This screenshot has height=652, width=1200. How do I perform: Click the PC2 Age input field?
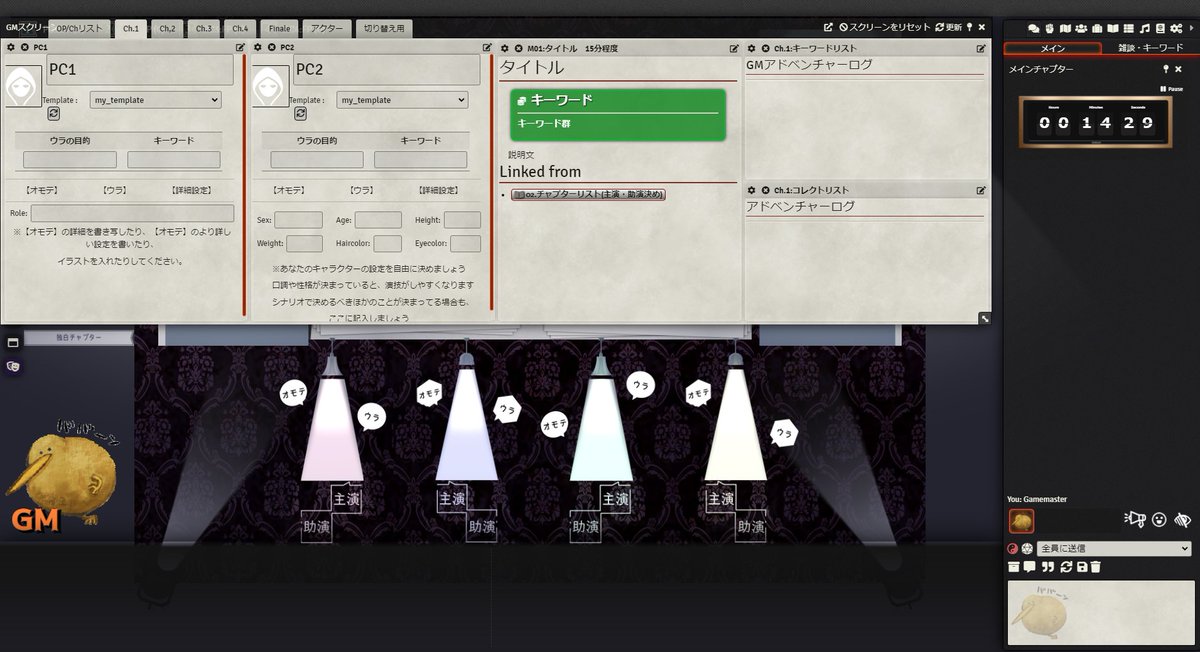click(378, 219)
